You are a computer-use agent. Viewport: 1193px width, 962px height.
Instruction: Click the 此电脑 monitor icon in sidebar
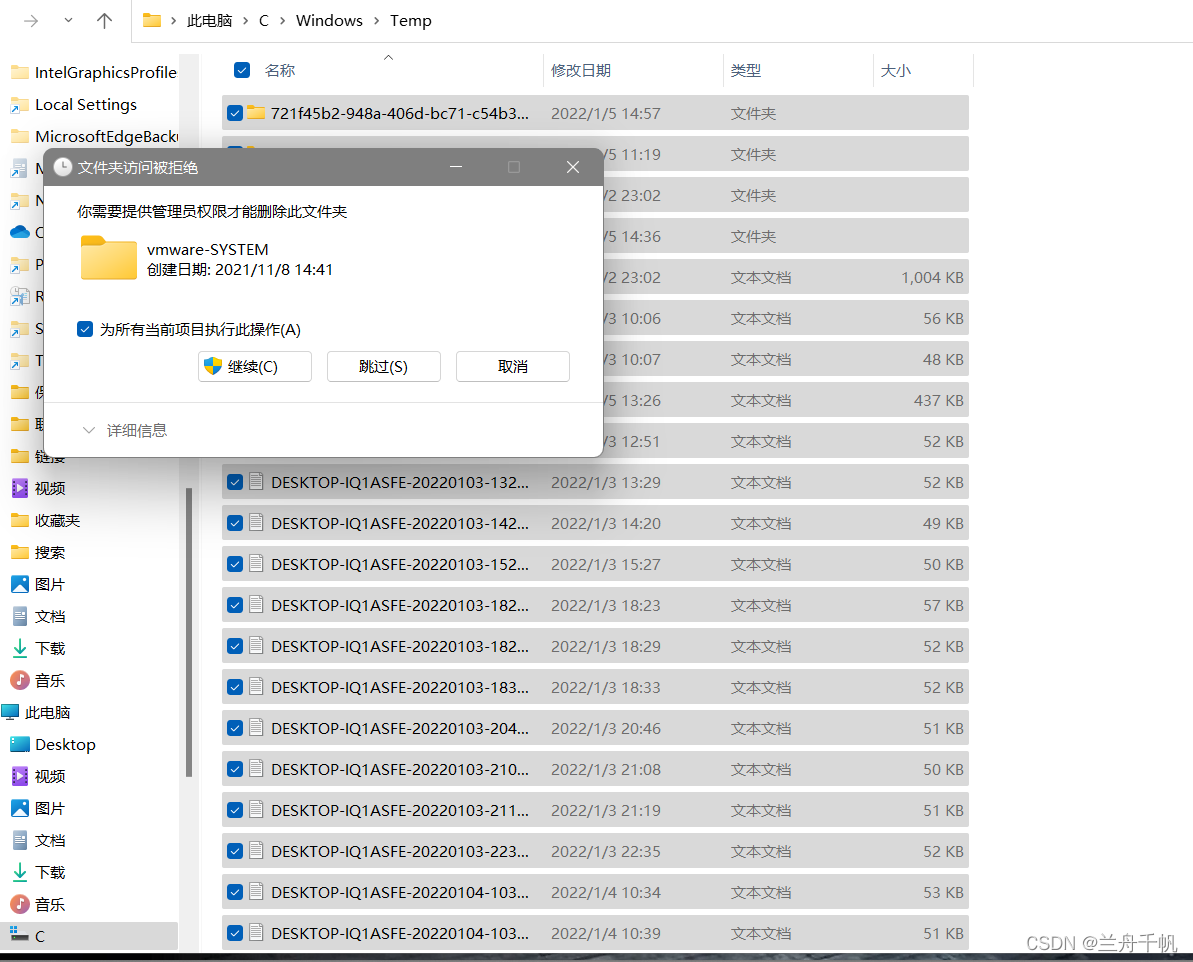pyautogui.click(x=10, y=712)
